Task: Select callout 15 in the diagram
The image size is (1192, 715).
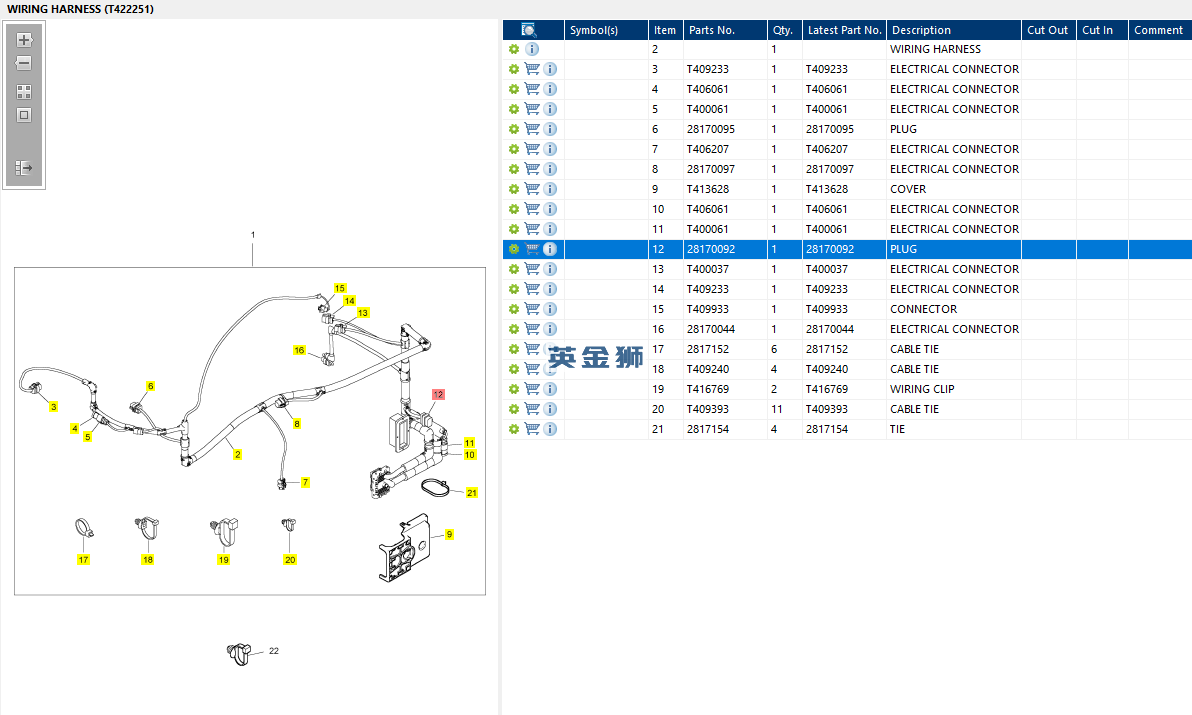Action: pyautogui.click(x=340, y=288)
